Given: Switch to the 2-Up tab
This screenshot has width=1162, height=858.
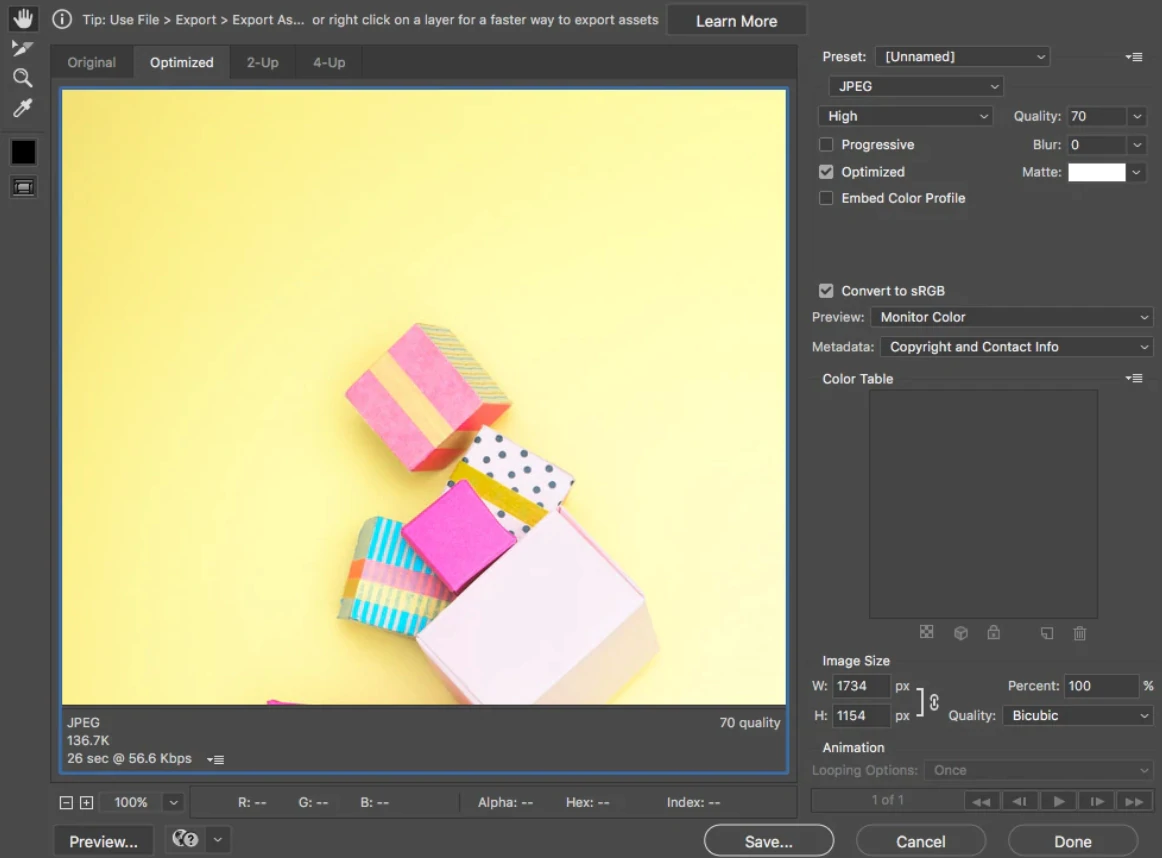Looking at the screenshot, I should coord(261,61).
